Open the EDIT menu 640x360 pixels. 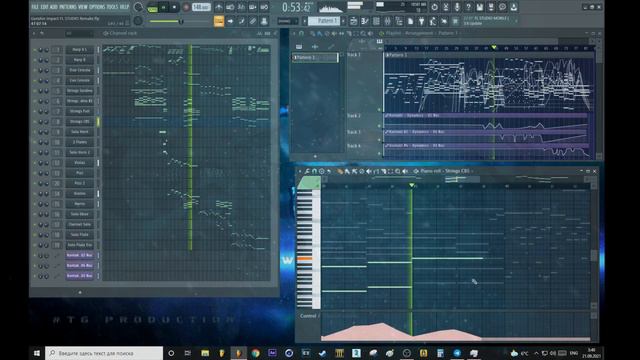(x=44, y=7)
